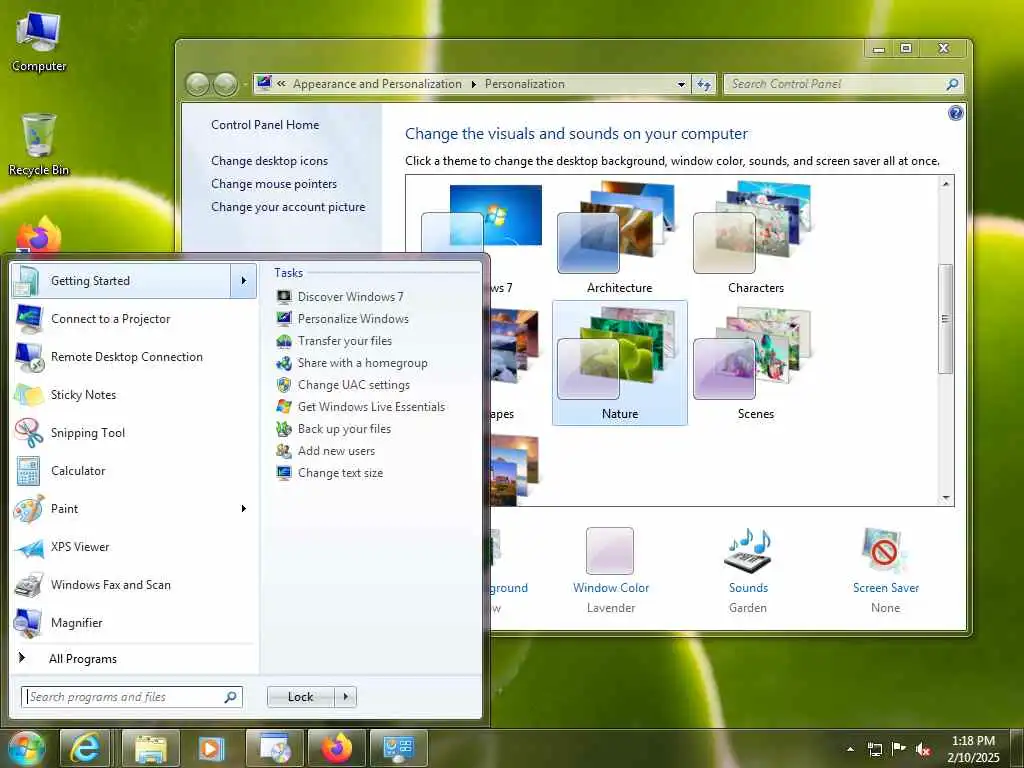Launch Magnifier from Start menu
1024x768 pixels.
click(x=134, y=622)
